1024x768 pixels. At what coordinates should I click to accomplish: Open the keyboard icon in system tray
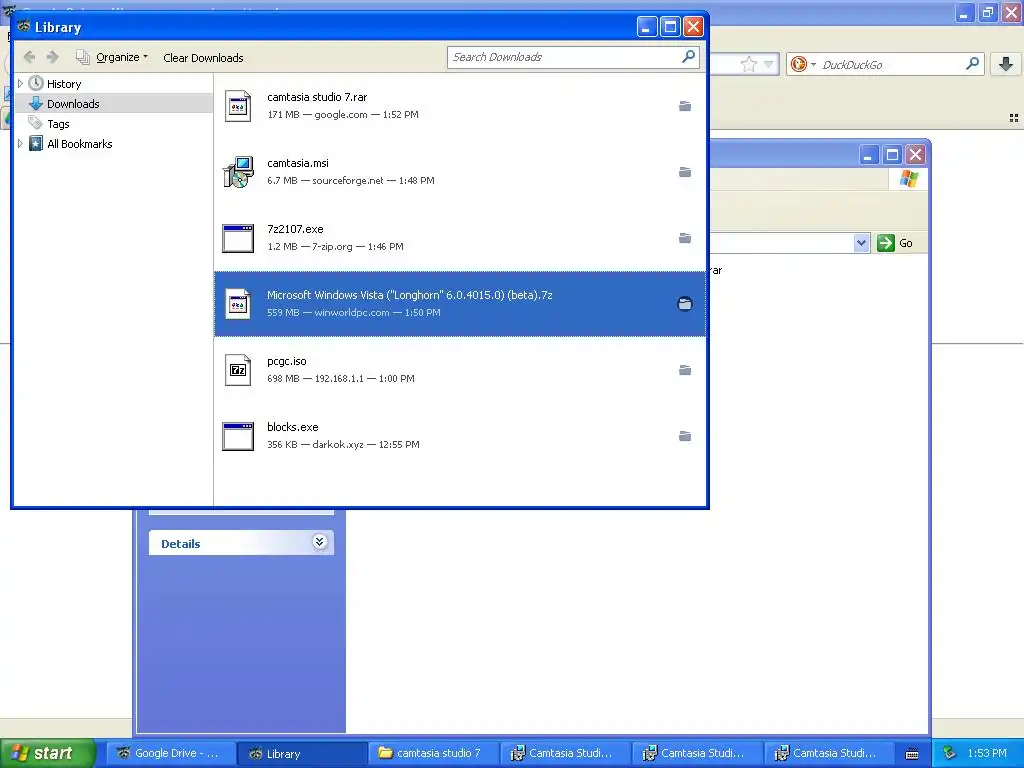(912, 754)
